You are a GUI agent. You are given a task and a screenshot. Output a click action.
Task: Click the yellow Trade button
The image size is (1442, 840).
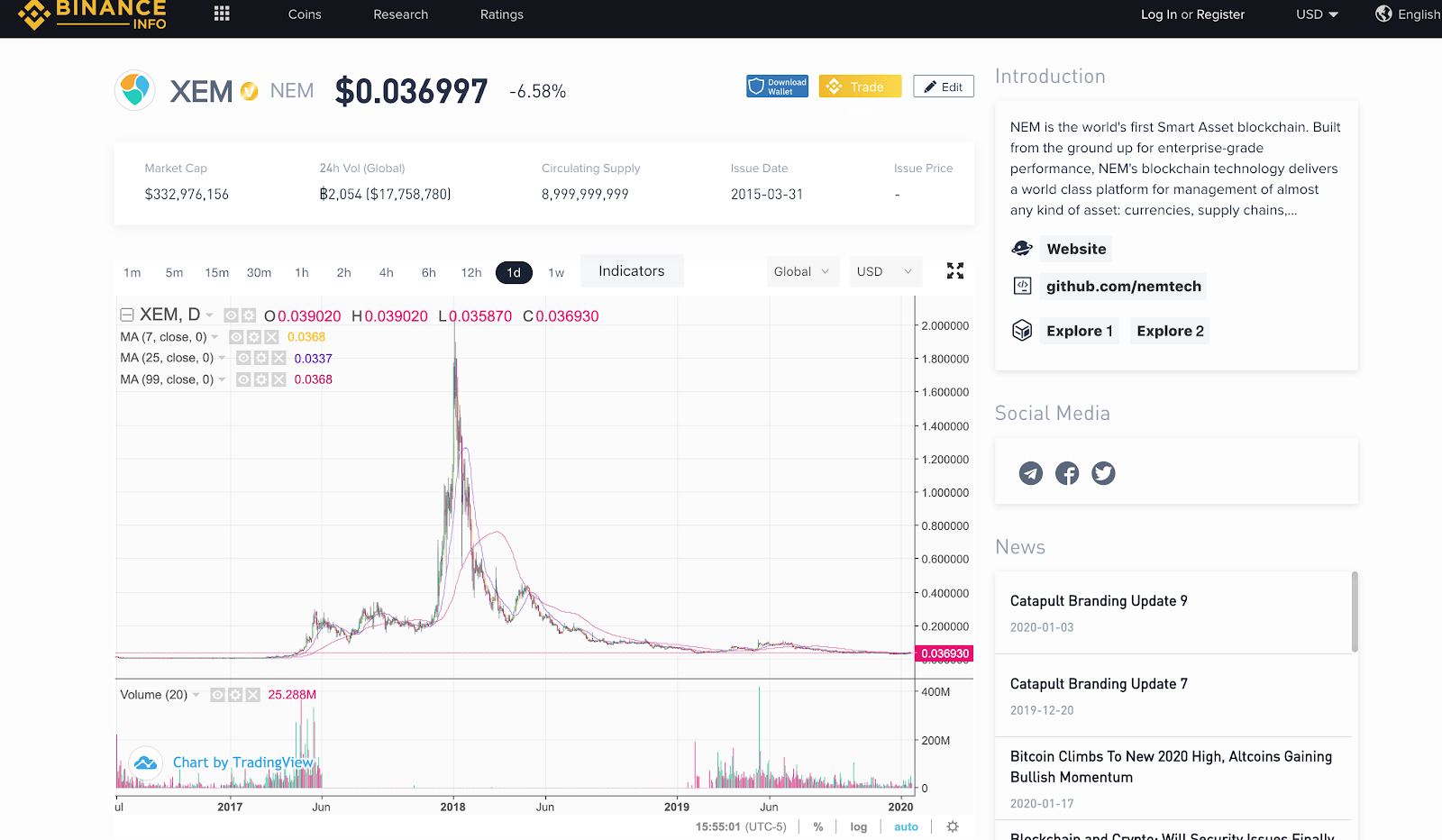[x=860, y=87]
